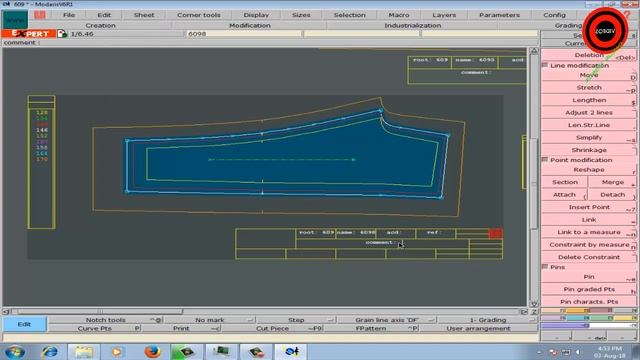Toggle the Pins section checkbox
Viewport: 640px width, 360px height.
[545, 267]
